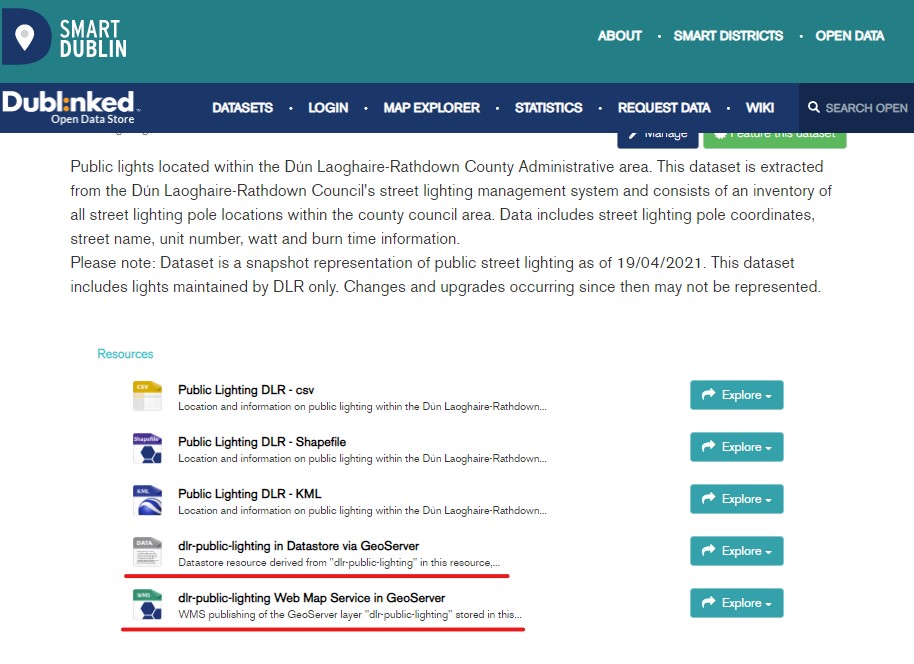Viewport: 914px width, 664px height.
Task: Open the Datasets menu item
Action: 242,108
